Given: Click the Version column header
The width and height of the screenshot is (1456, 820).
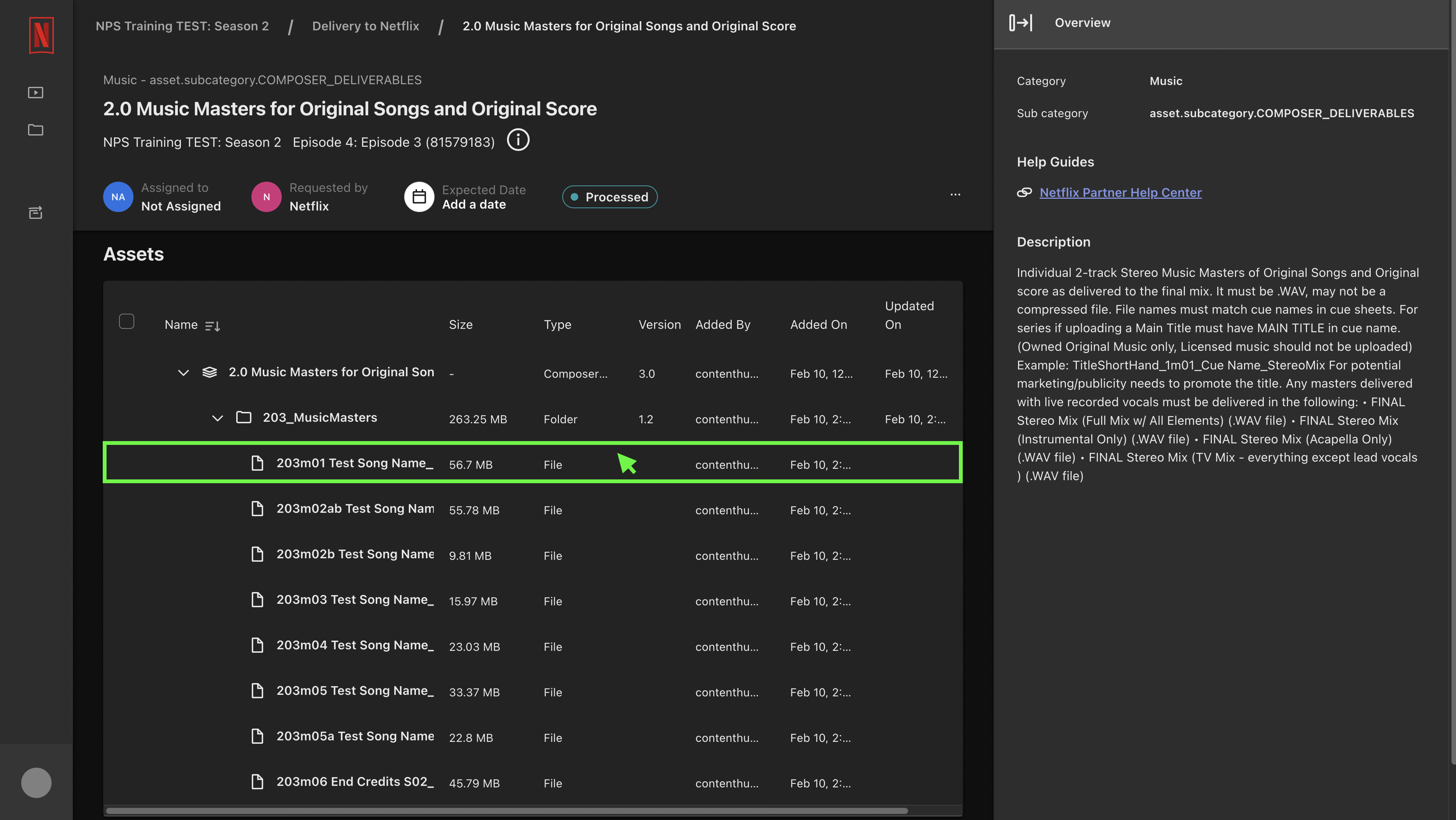Looking at the screenshot, I should 660,325.
